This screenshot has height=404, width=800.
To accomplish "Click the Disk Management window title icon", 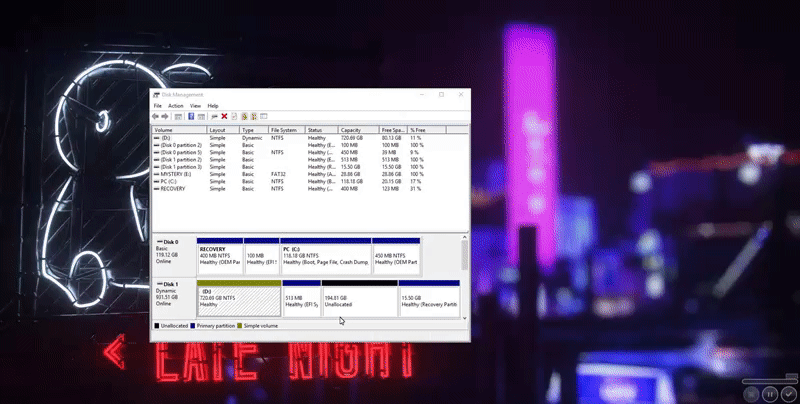I will [x=156, y=95].
